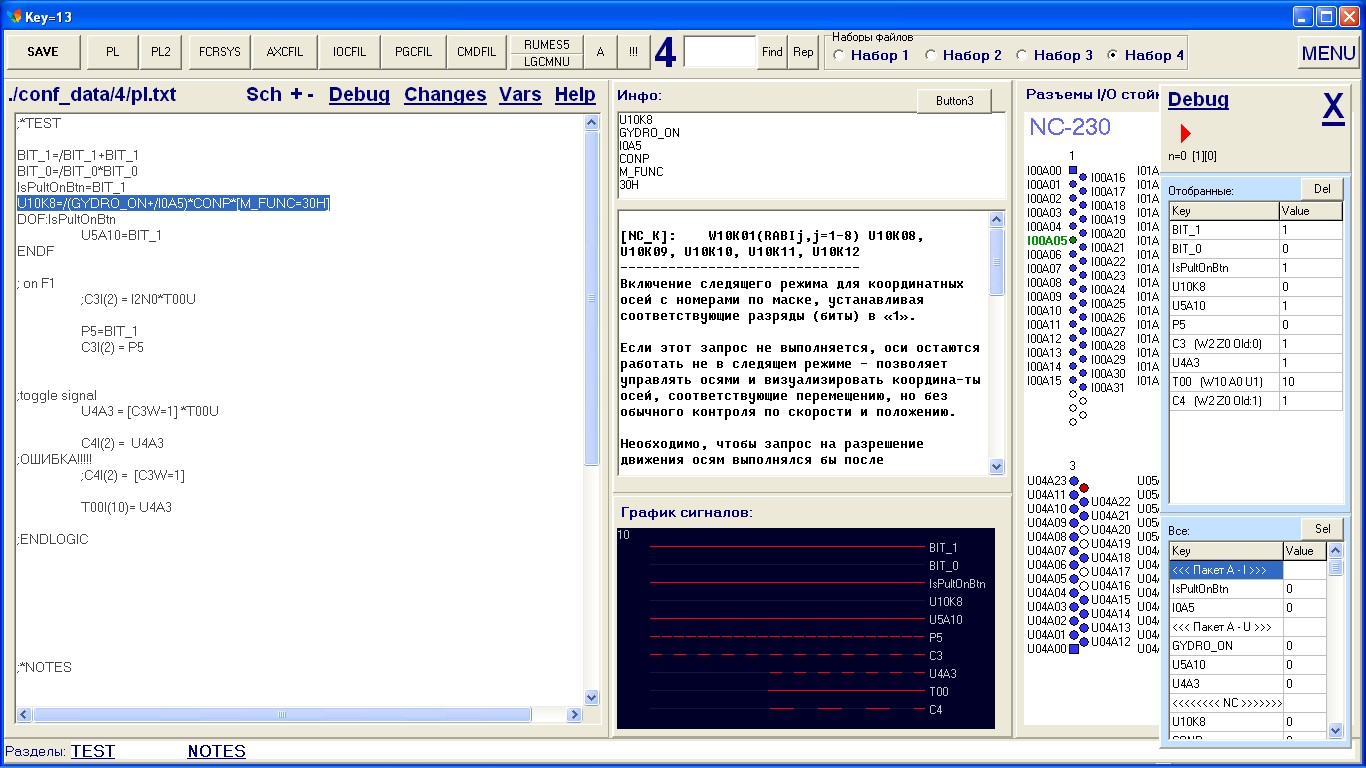This screenshot has height=768, width=1366.
Task: Open the MENU button
Action: coord(1328,53)
